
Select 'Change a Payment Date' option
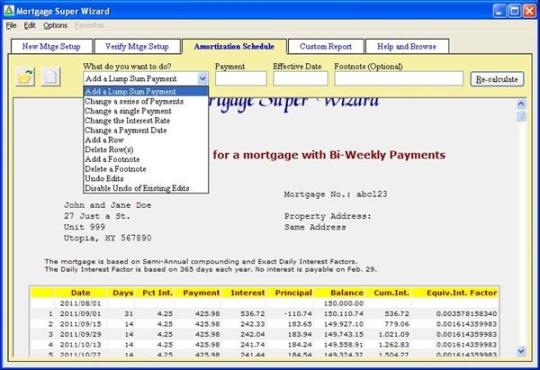[x=146, y=130]
